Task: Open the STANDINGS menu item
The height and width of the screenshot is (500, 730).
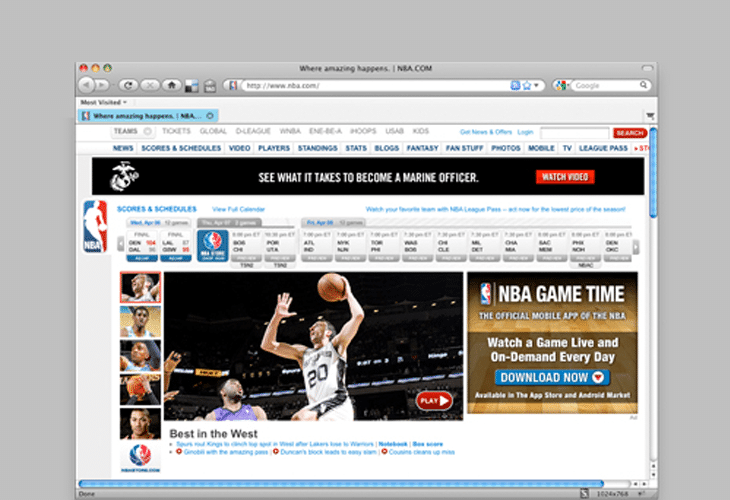Action: 318,148
